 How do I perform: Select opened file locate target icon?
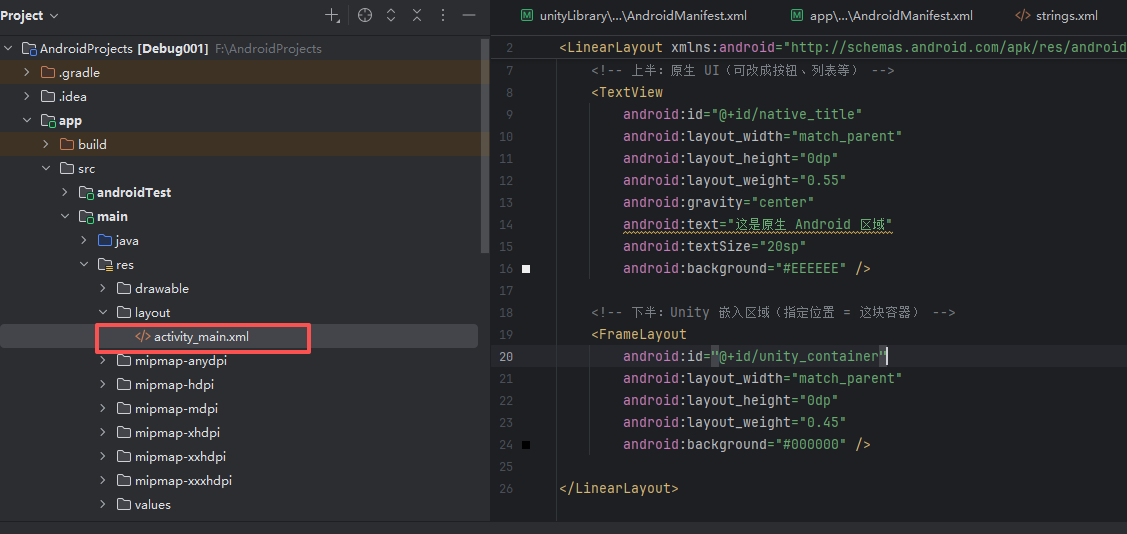click(x=365, y=15)
